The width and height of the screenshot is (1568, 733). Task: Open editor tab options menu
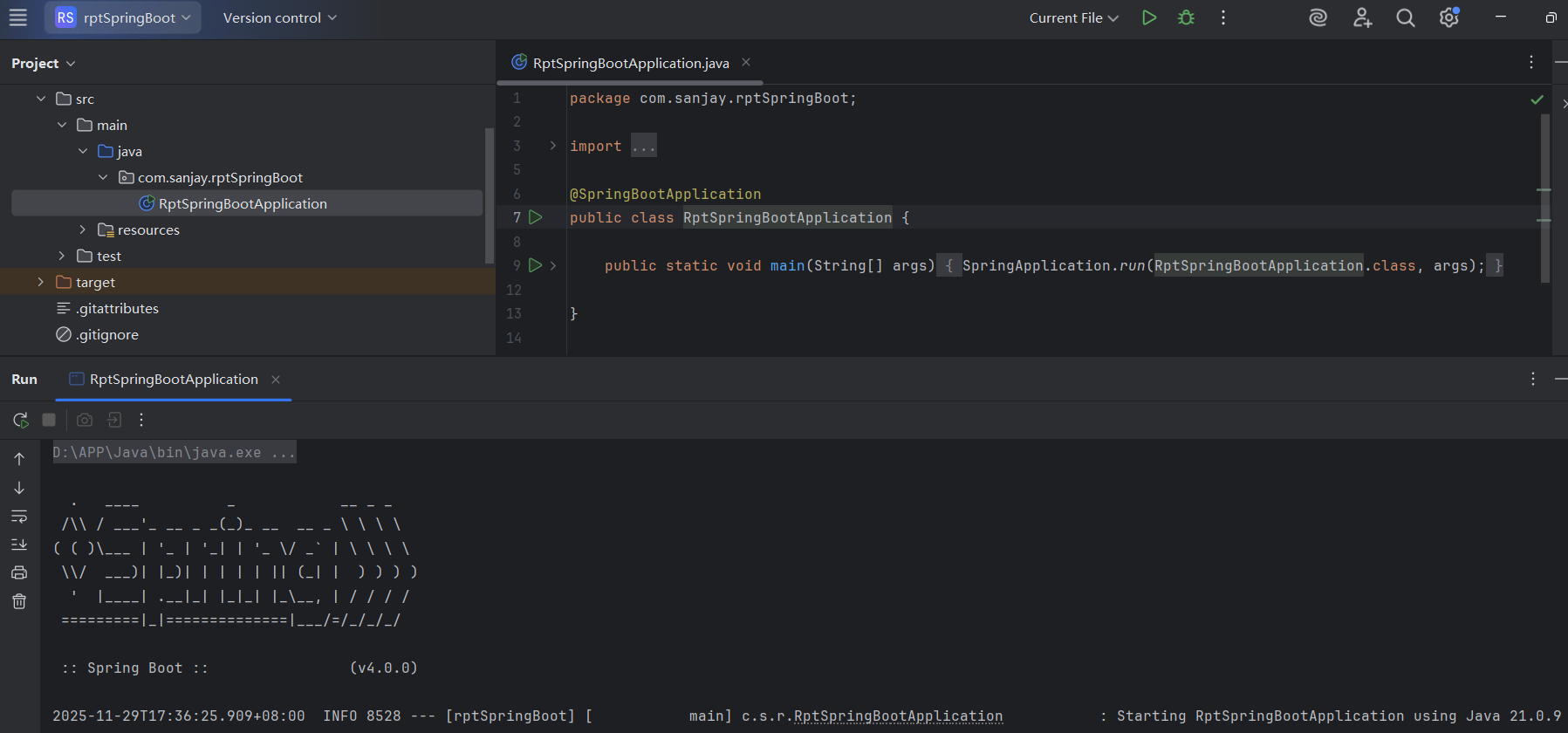[1531, 62]
